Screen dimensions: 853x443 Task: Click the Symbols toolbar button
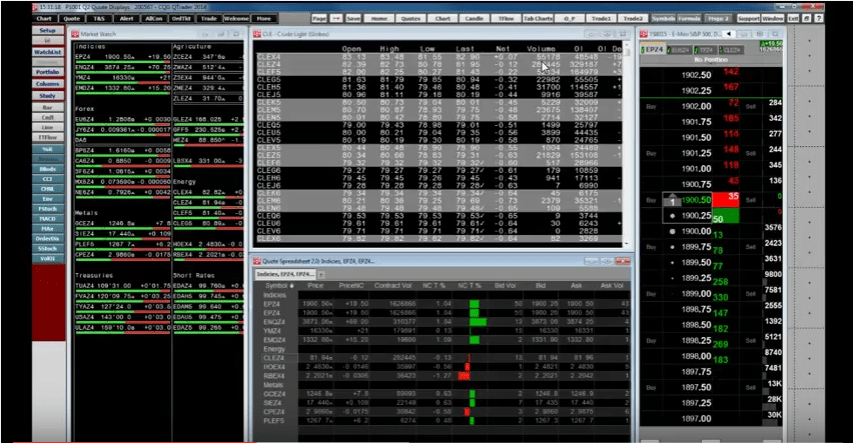pyautogui.click(x=663, y=19)
